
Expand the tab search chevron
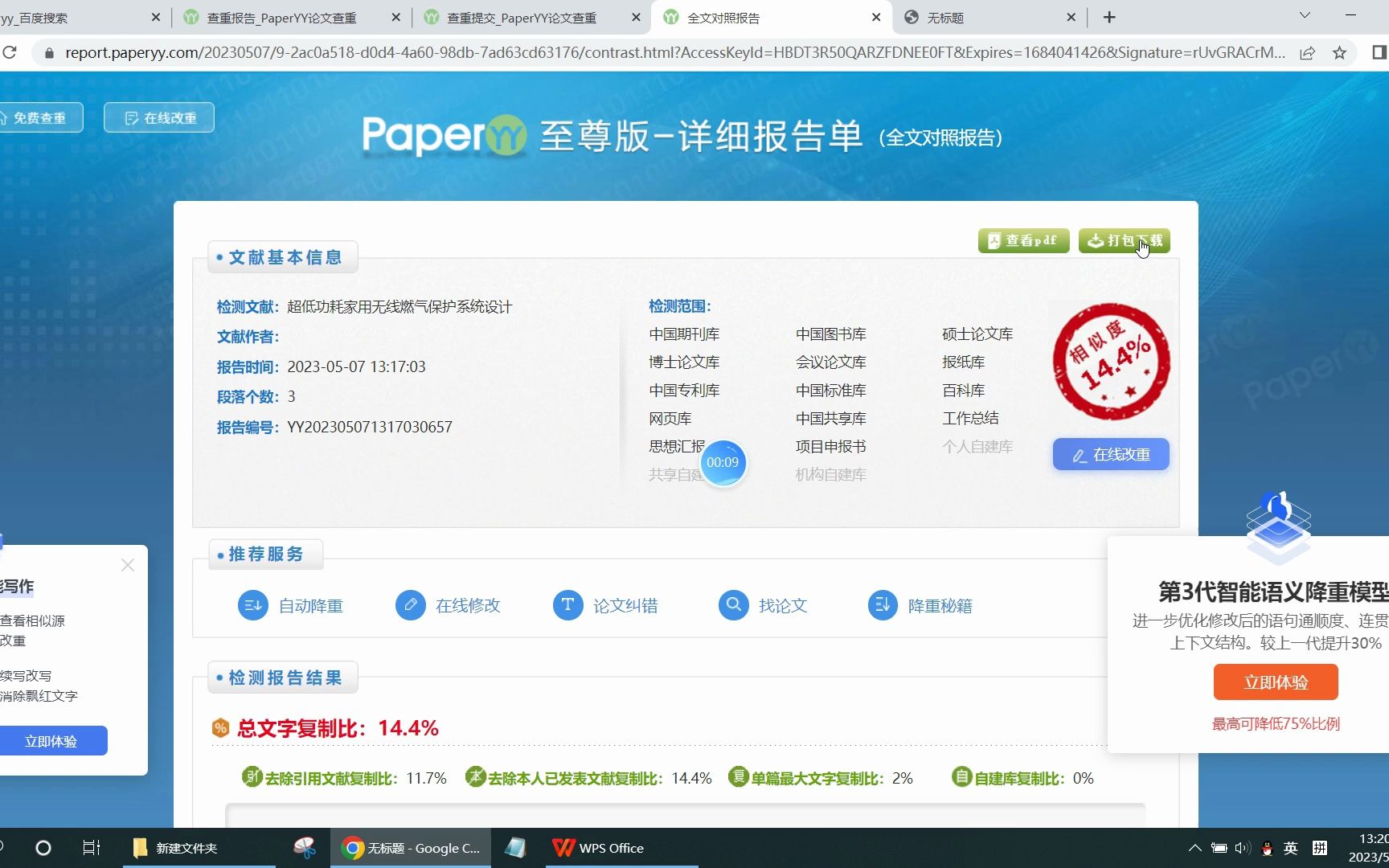click(1305, 15)
